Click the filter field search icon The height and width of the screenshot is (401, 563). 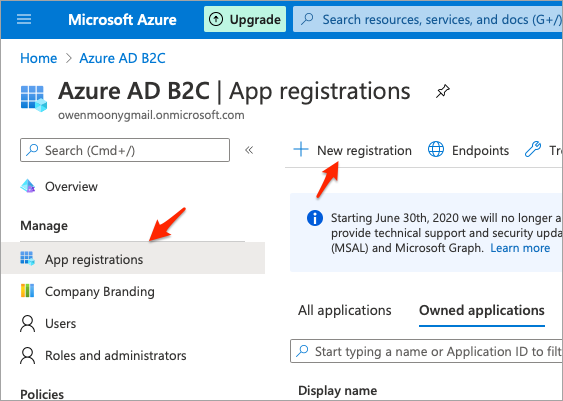click(x=302, y=351)
